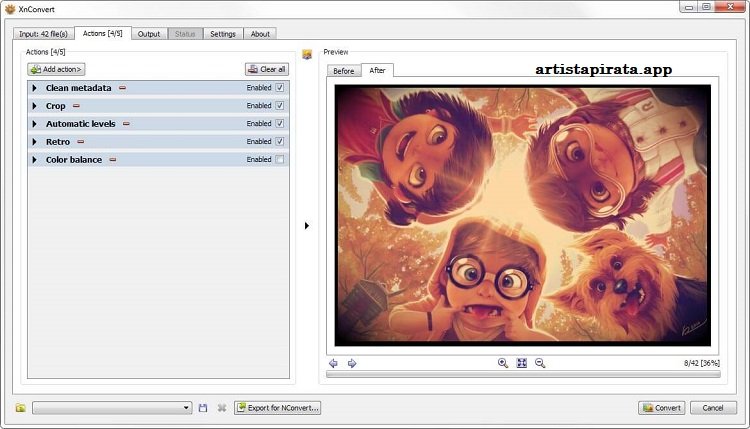Remove the Crop action with its red minus icon

tap(76, 106)
